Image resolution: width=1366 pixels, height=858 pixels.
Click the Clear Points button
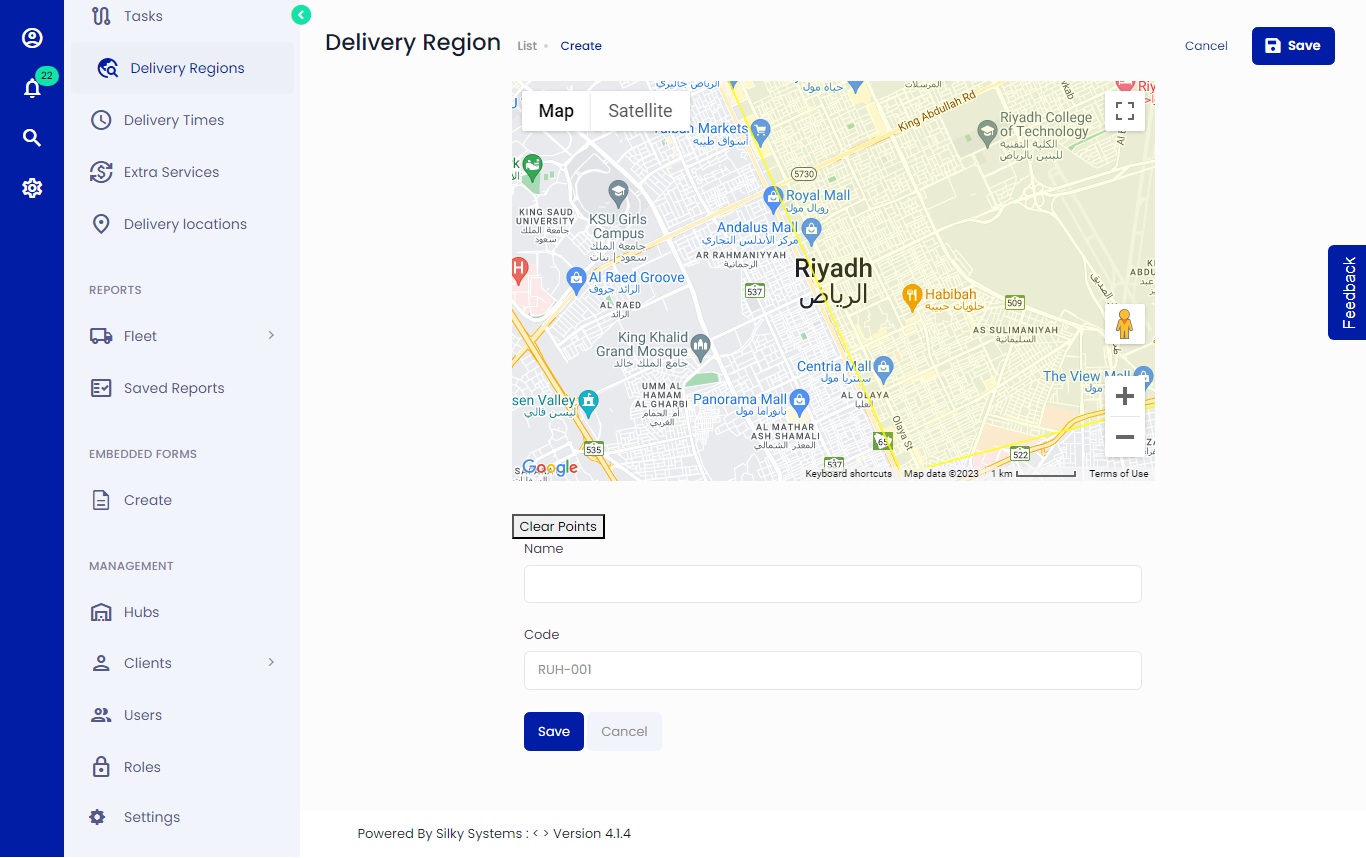point(558,526)
